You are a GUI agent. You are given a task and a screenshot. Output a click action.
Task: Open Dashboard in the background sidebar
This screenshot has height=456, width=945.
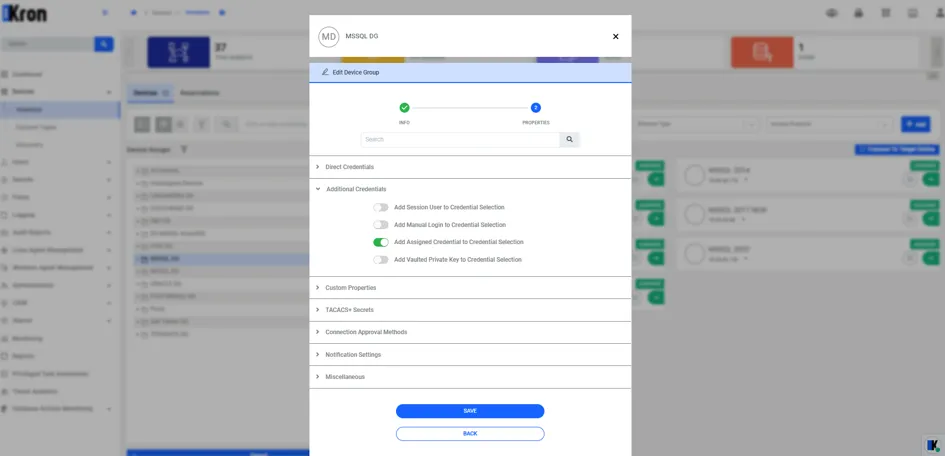click(27, 75)
